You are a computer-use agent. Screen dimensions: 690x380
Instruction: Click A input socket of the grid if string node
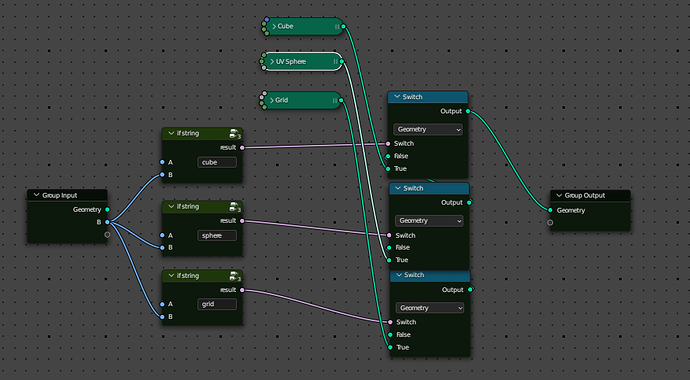pyautogui.click(x=162, y=304)
